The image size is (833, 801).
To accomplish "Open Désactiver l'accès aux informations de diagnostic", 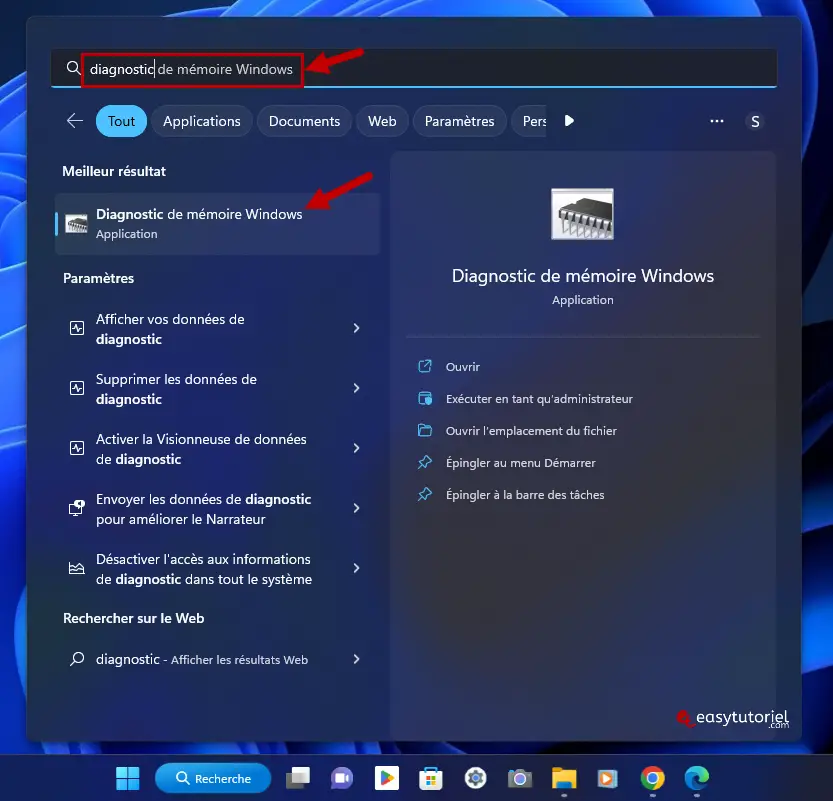I will click(x=217, y=569).
